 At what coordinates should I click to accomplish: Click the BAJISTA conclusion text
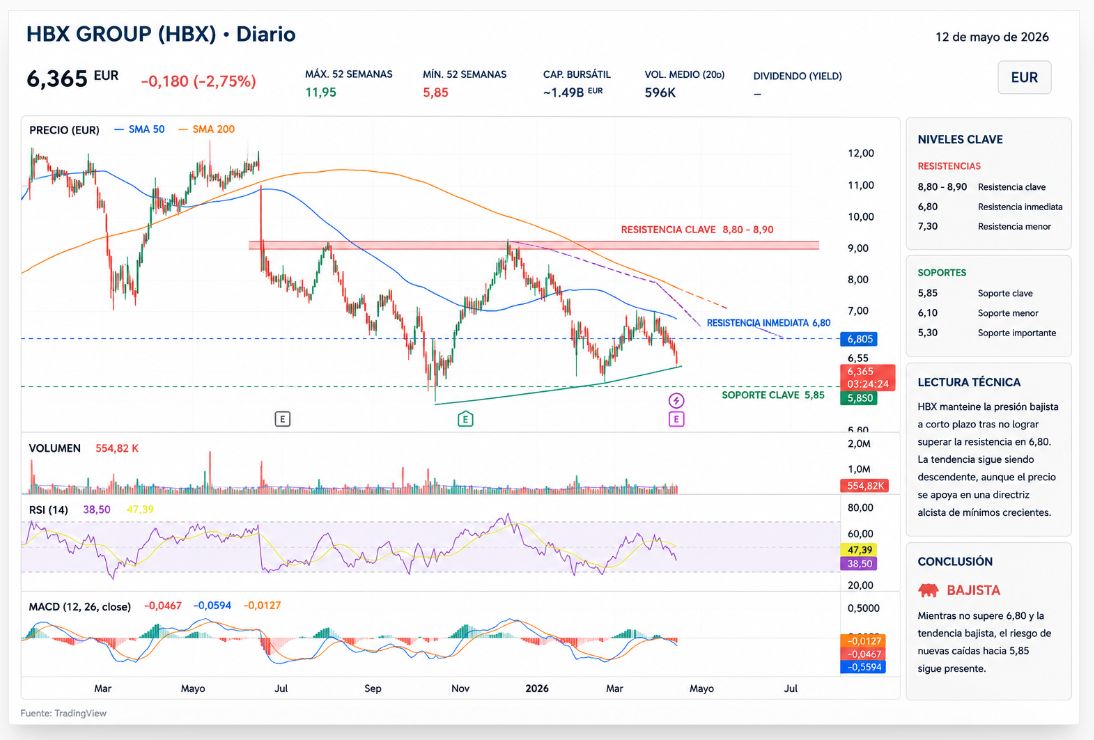pos(973,591)
